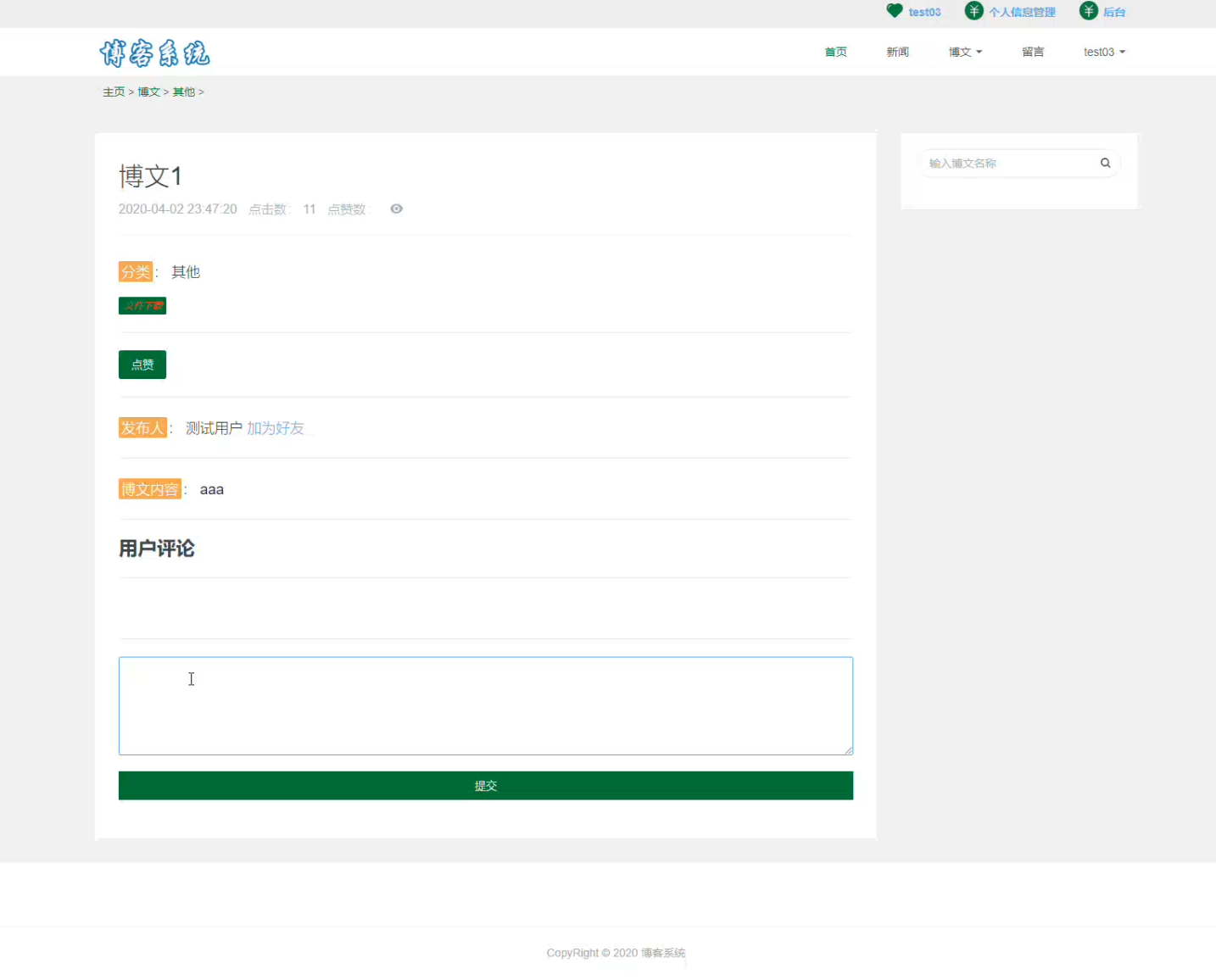Image resolution: width=1216 pixels, height=980 pixels.
Task: Click the yen icon beside 后台
Action: pos(1089,11)
